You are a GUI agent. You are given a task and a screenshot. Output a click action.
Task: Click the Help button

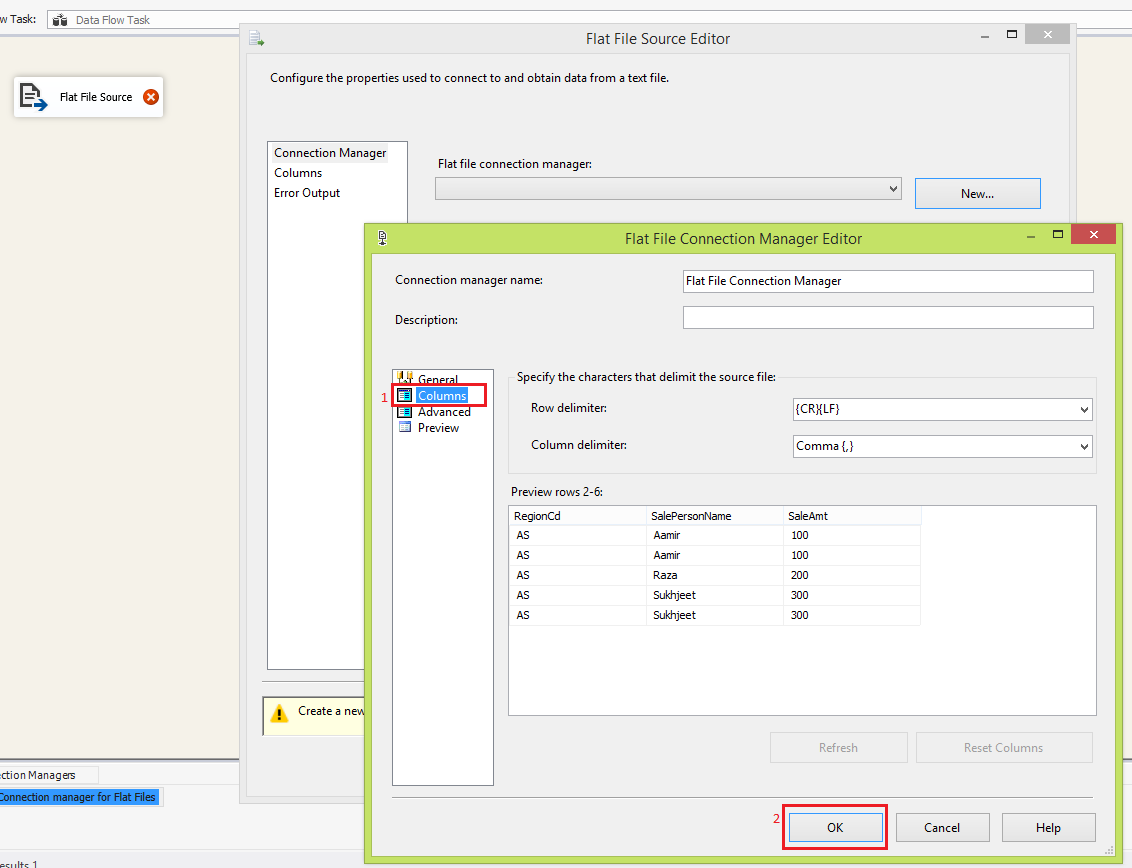[x=1048, y=827]
